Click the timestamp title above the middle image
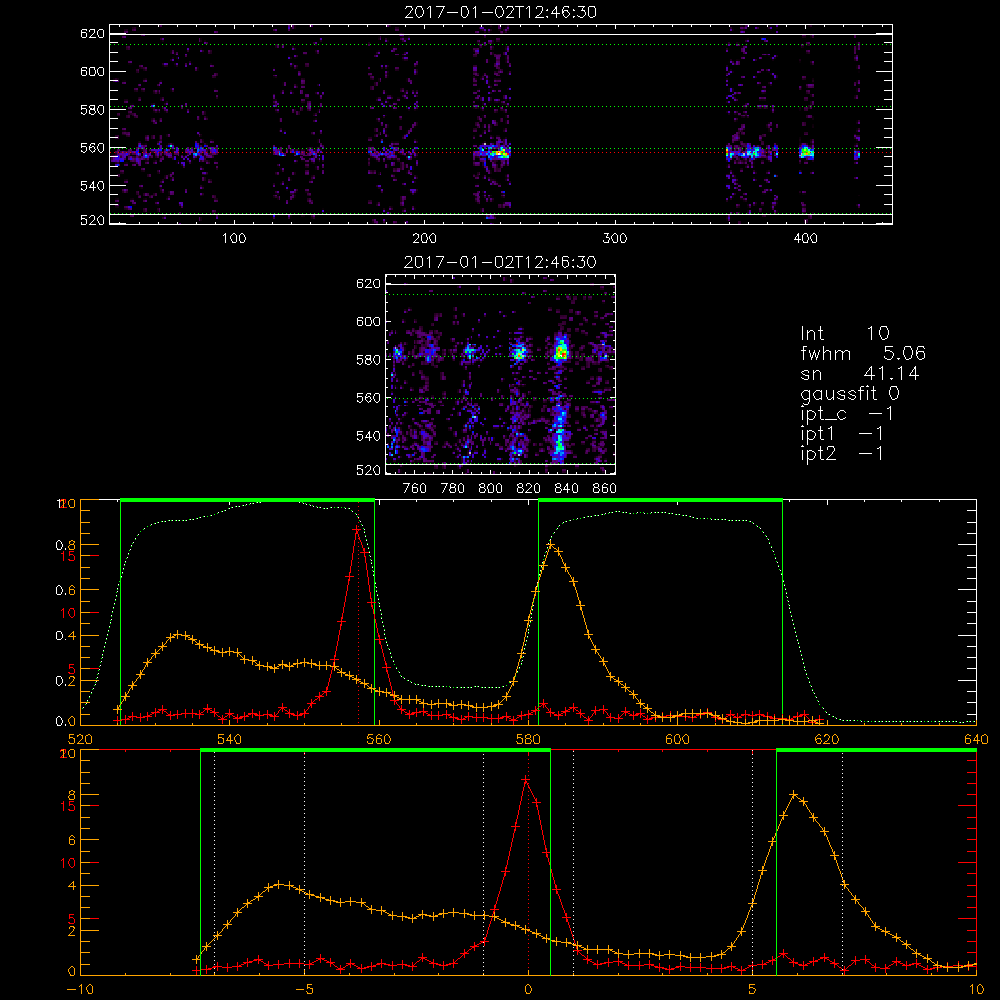 [x=501, y=262]
